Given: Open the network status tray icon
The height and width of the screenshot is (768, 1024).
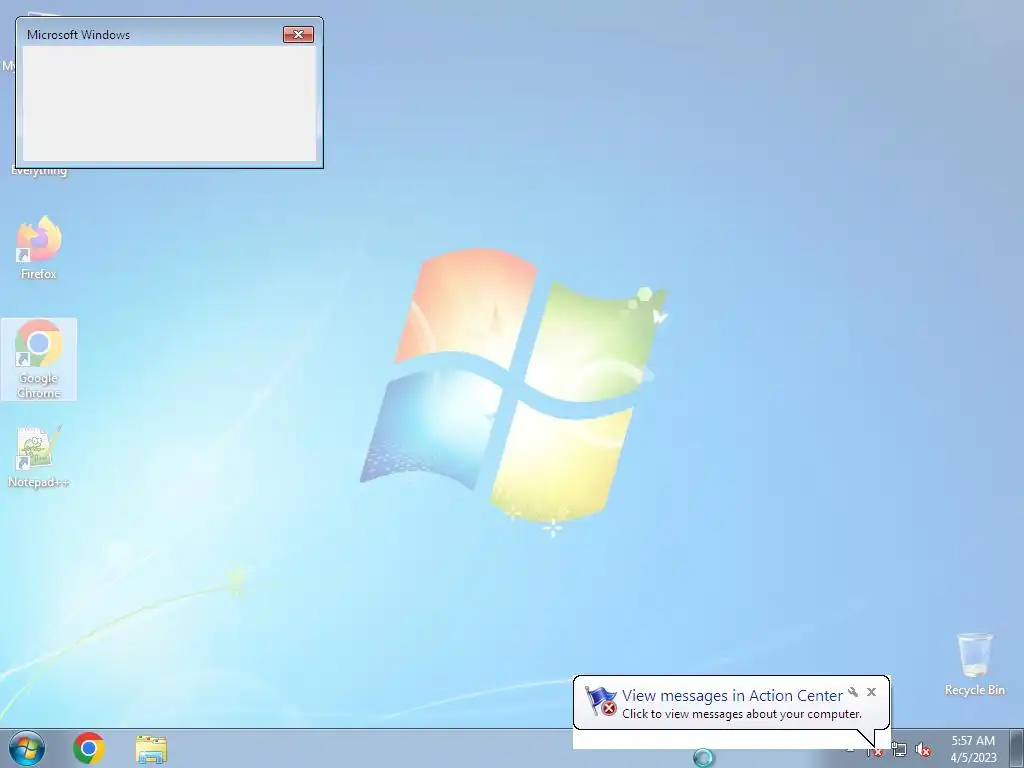Looking at the screenshot, I should click(899, 750).
